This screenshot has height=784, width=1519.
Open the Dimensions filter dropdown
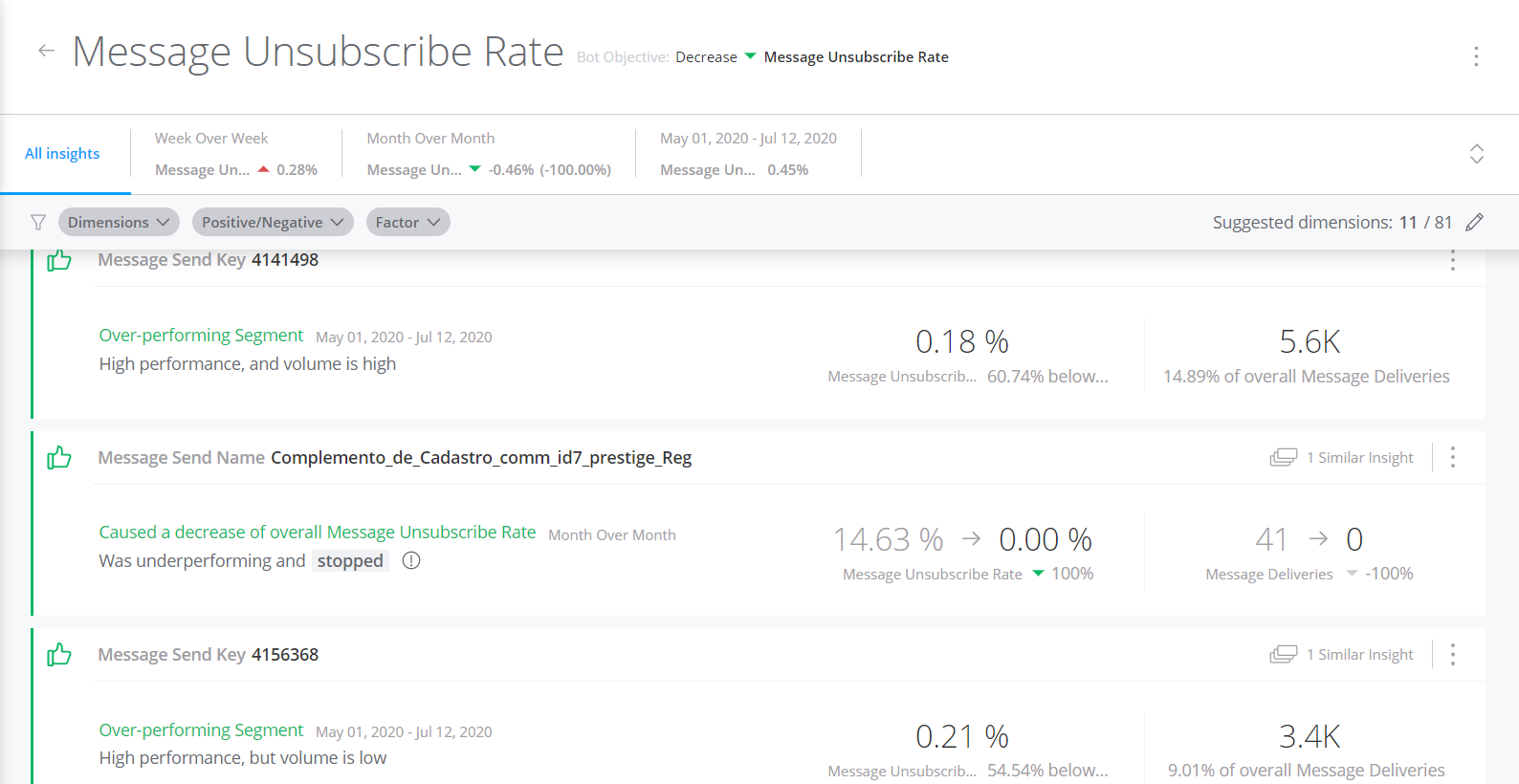pyautogui.click(x=119, y=222)
